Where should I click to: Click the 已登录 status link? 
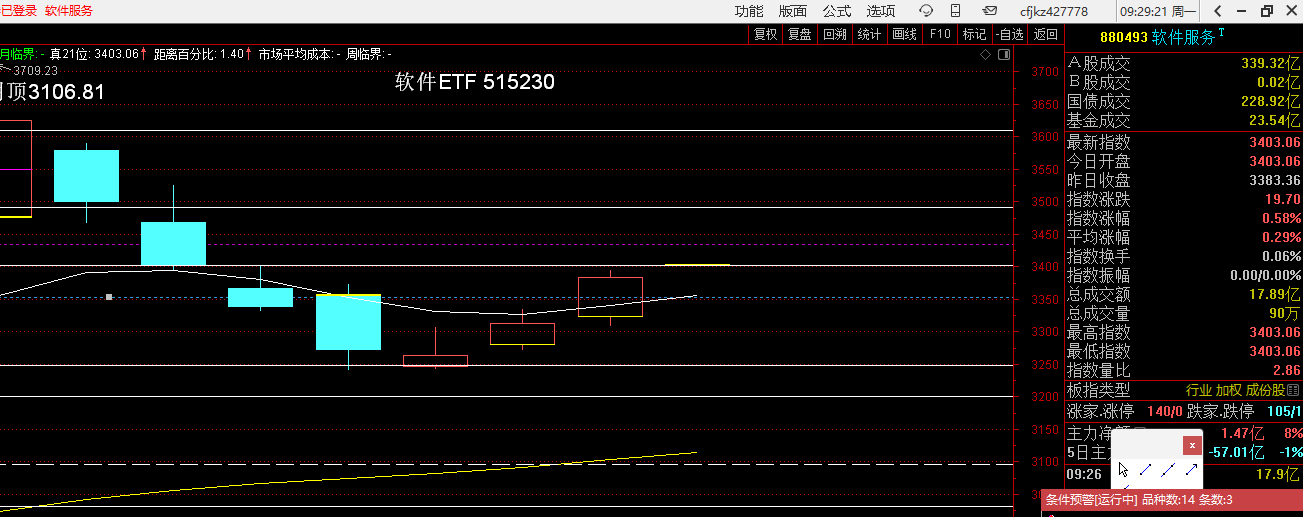[18, 11]
